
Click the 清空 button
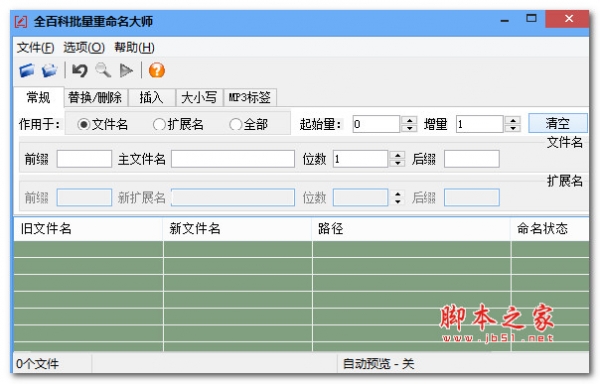(x=558, y=123)
